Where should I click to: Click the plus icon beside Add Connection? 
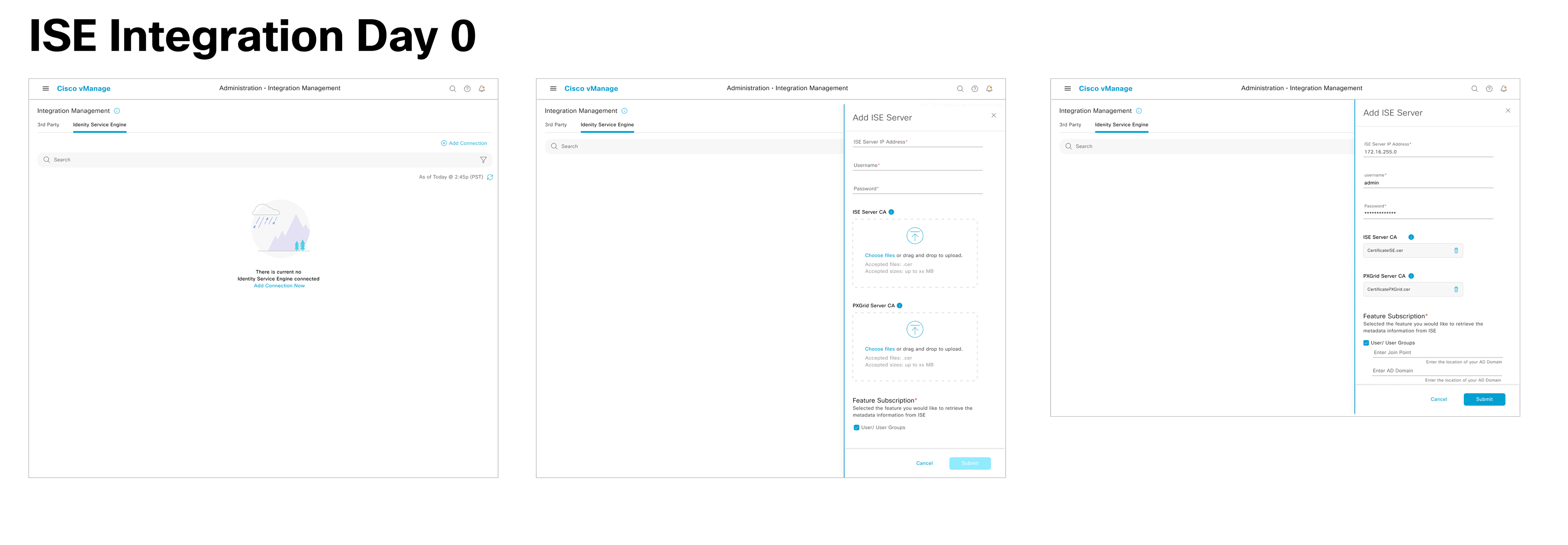click(444, 144)
